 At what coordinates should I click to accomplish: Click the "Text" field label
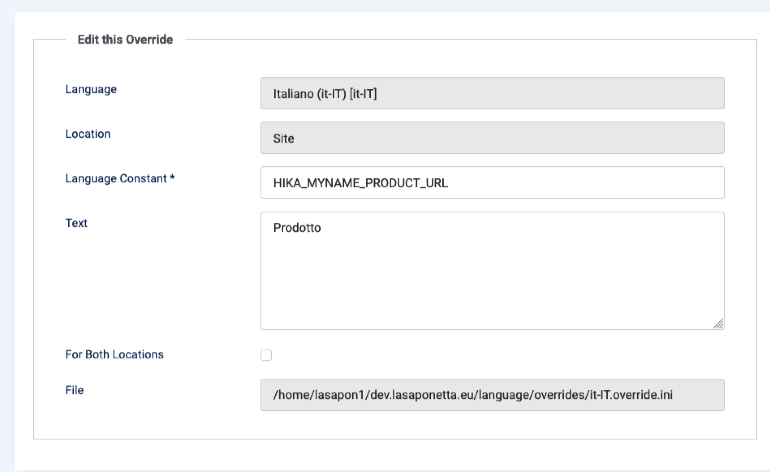[x=76, y=223]
